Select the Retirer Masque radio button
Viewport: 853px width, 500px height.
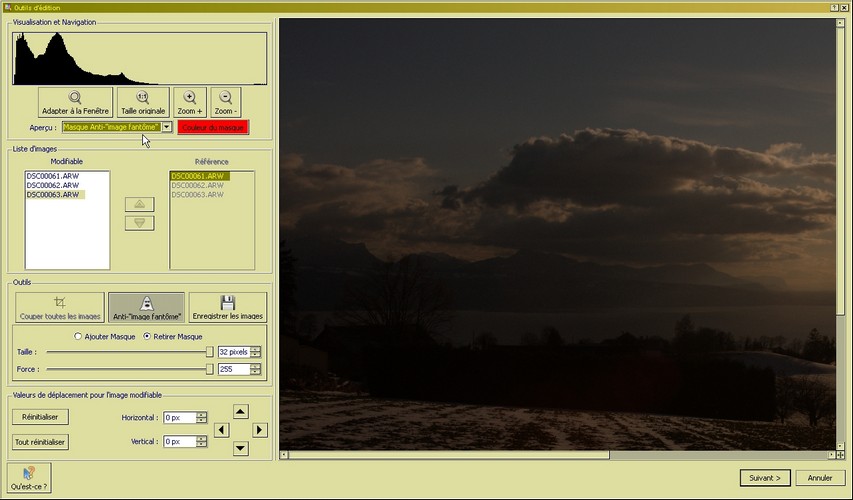(149, 336)
